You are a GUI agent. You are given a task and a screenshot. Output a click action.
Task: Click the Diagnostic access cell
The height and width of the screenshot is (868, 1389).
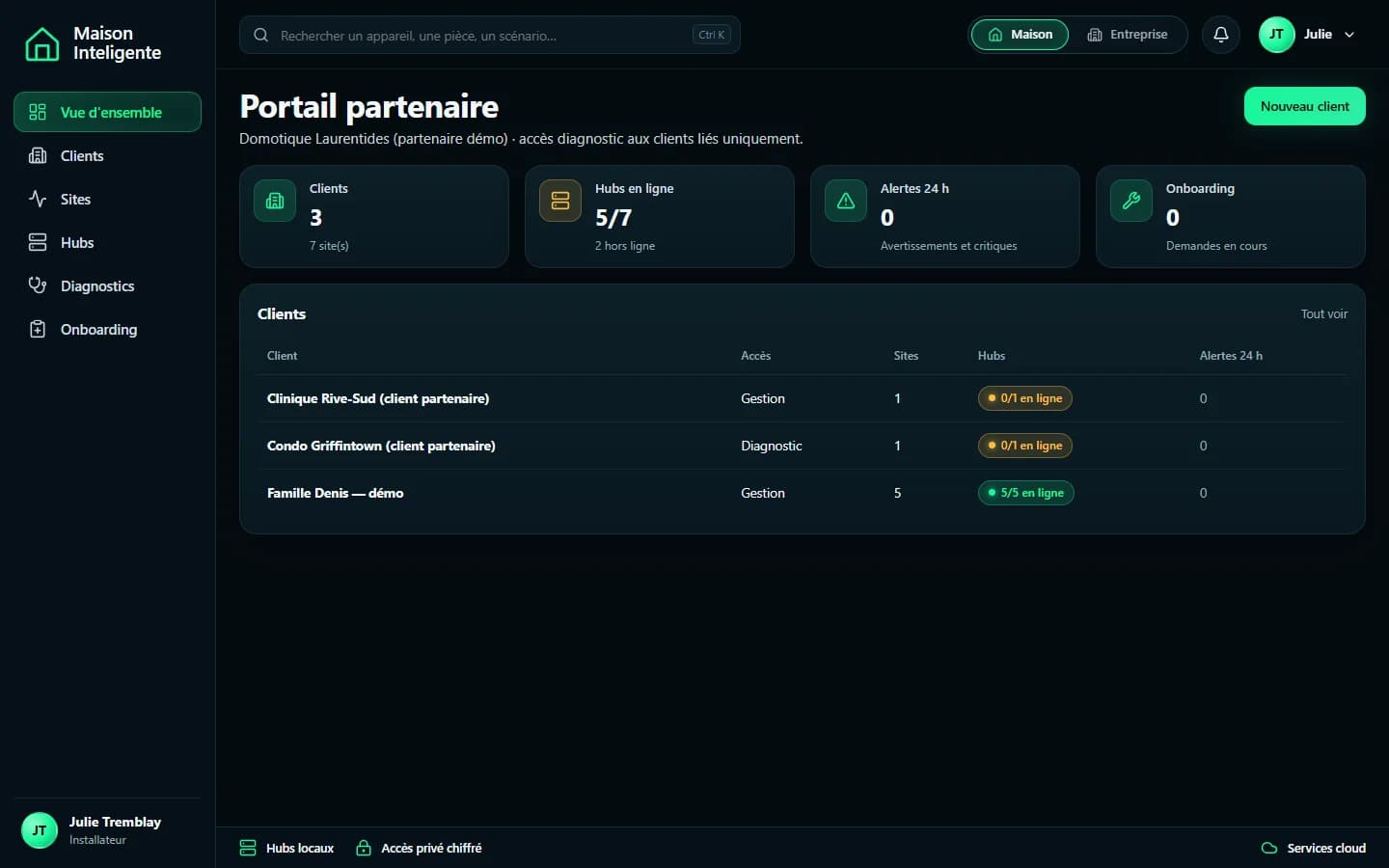tap(771, 446)
